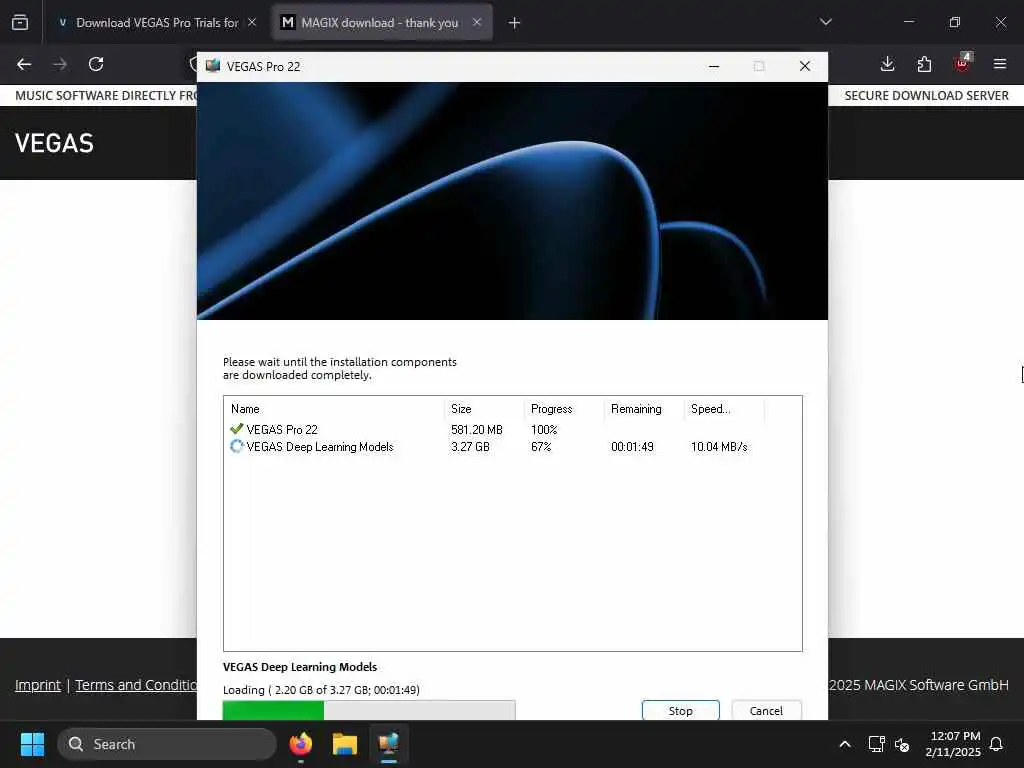Open the clock and date panel
1024x768 pixels.
click(x=953, y=744)
